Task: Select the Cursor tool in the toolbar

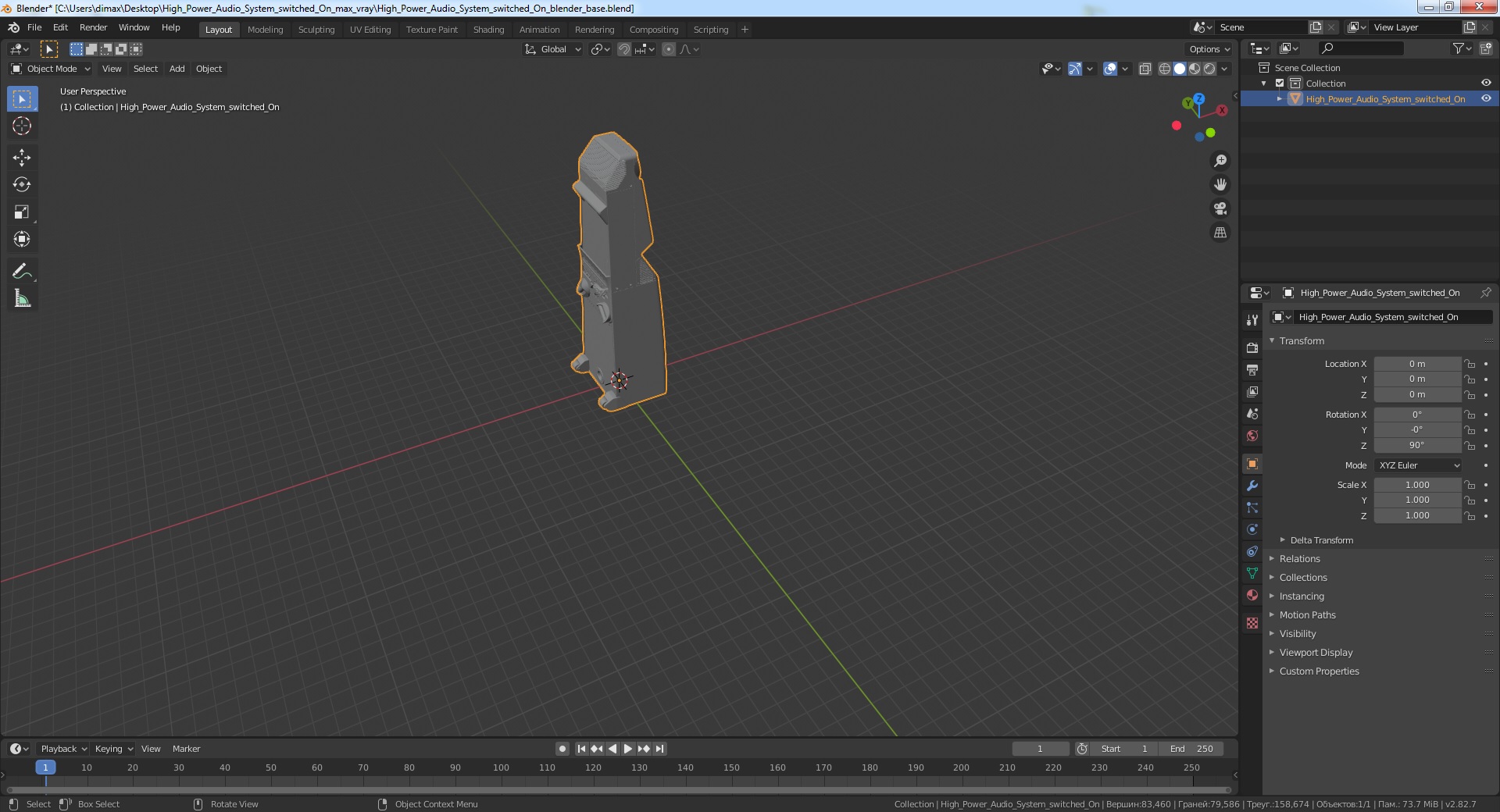Action: click(x=22, y=126)
